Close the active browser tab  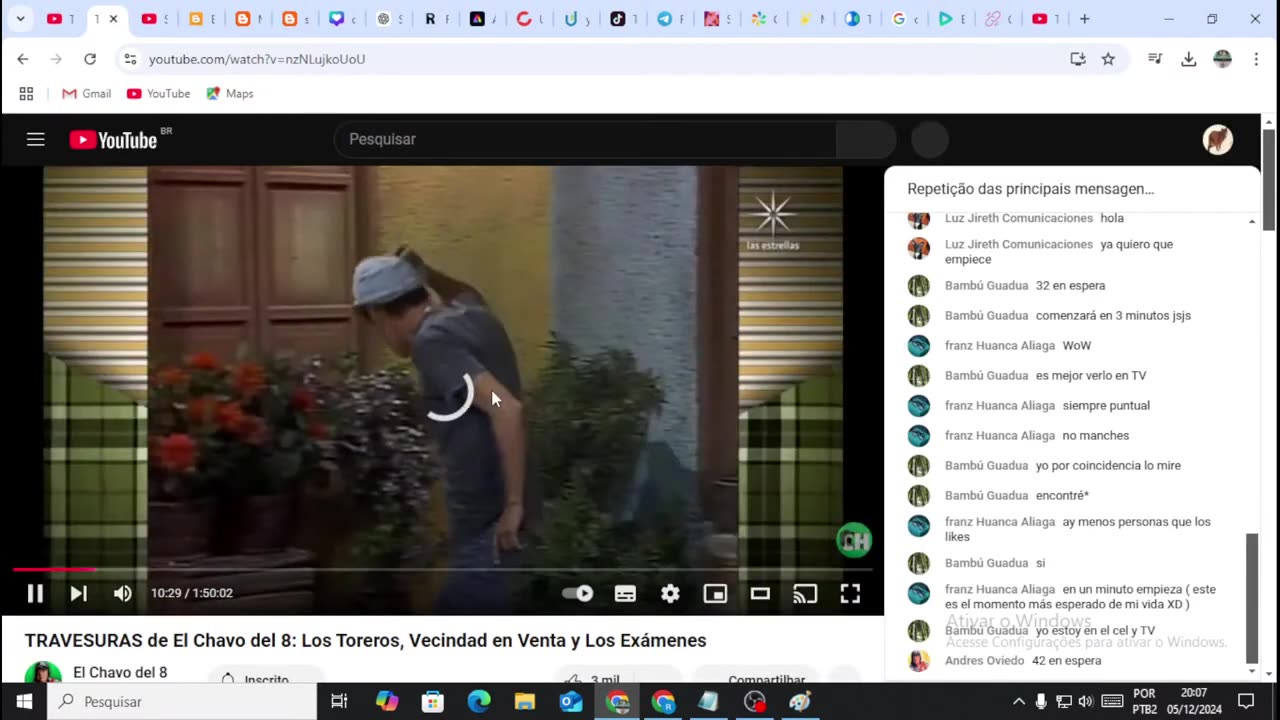point(113,19)
